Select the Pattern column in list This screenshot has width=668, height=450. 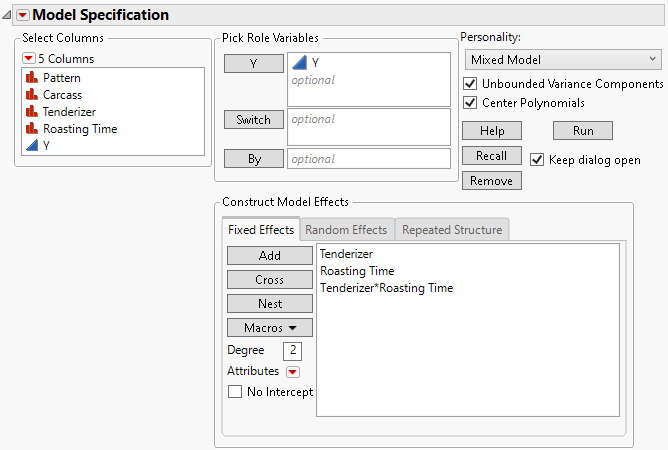tap(61, 77)
